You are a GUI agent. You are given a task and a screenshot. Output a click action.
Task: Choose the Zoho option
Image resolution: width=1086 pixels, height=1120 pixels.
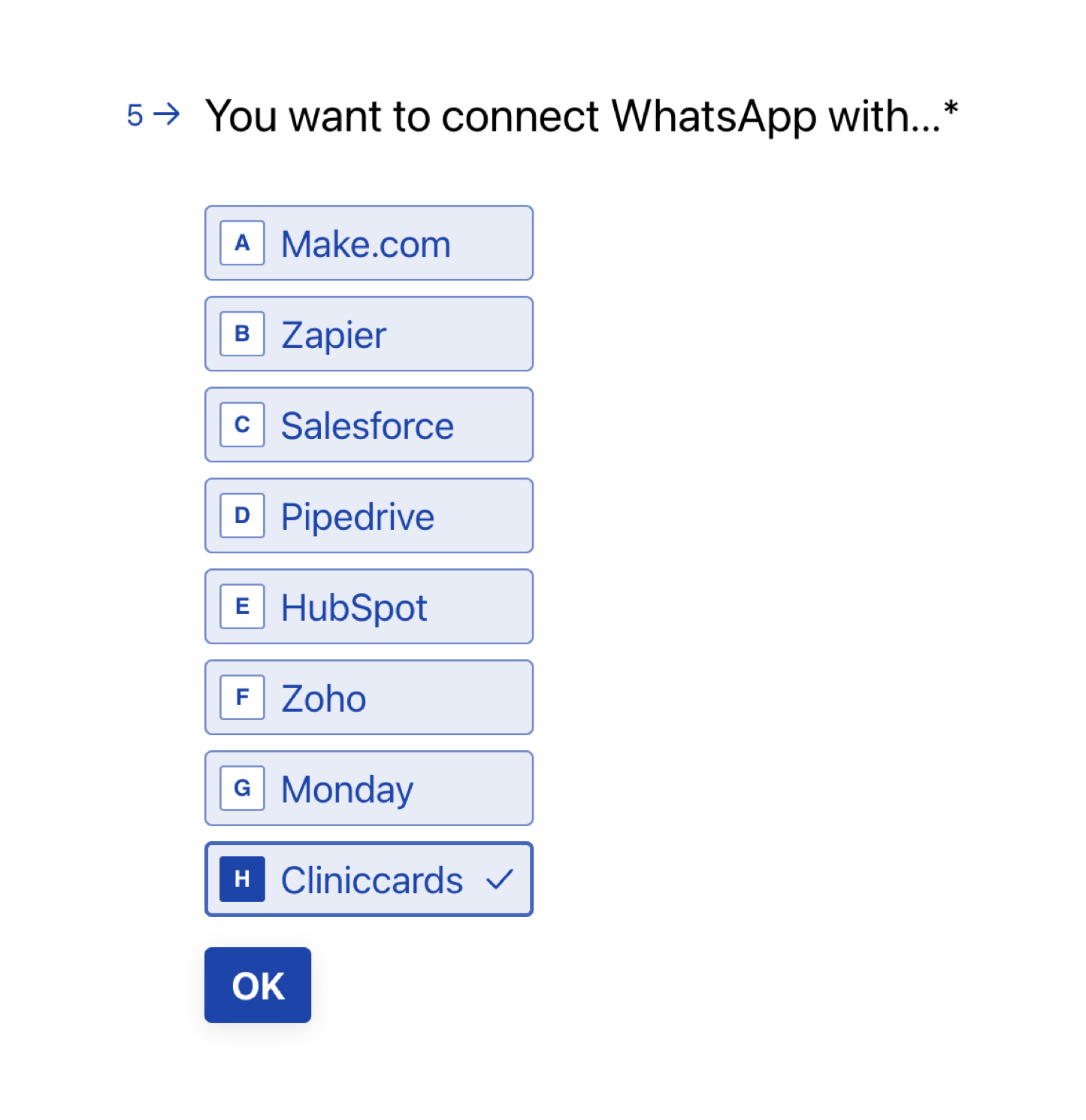(369, 698)
